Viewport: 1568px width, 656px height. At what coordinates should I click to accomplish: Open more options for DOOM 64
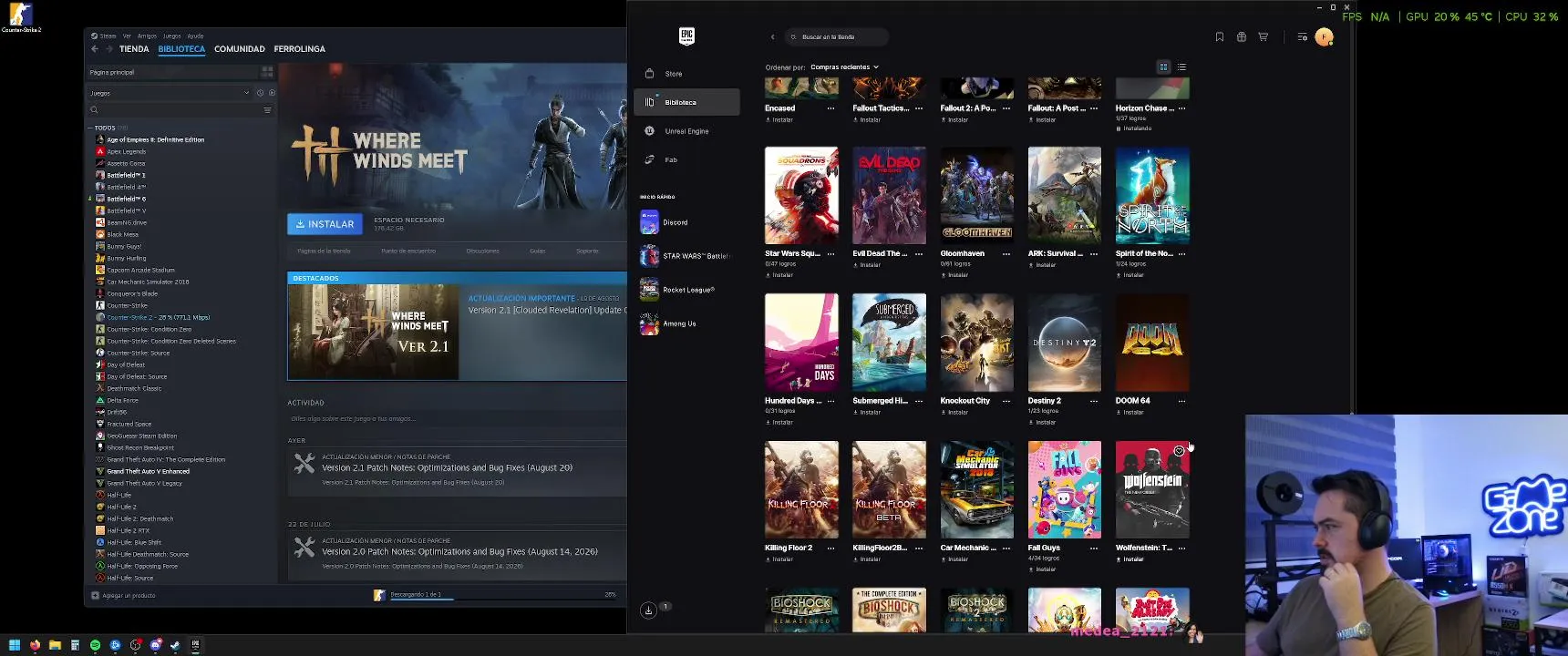click(x=1182, y=401)
